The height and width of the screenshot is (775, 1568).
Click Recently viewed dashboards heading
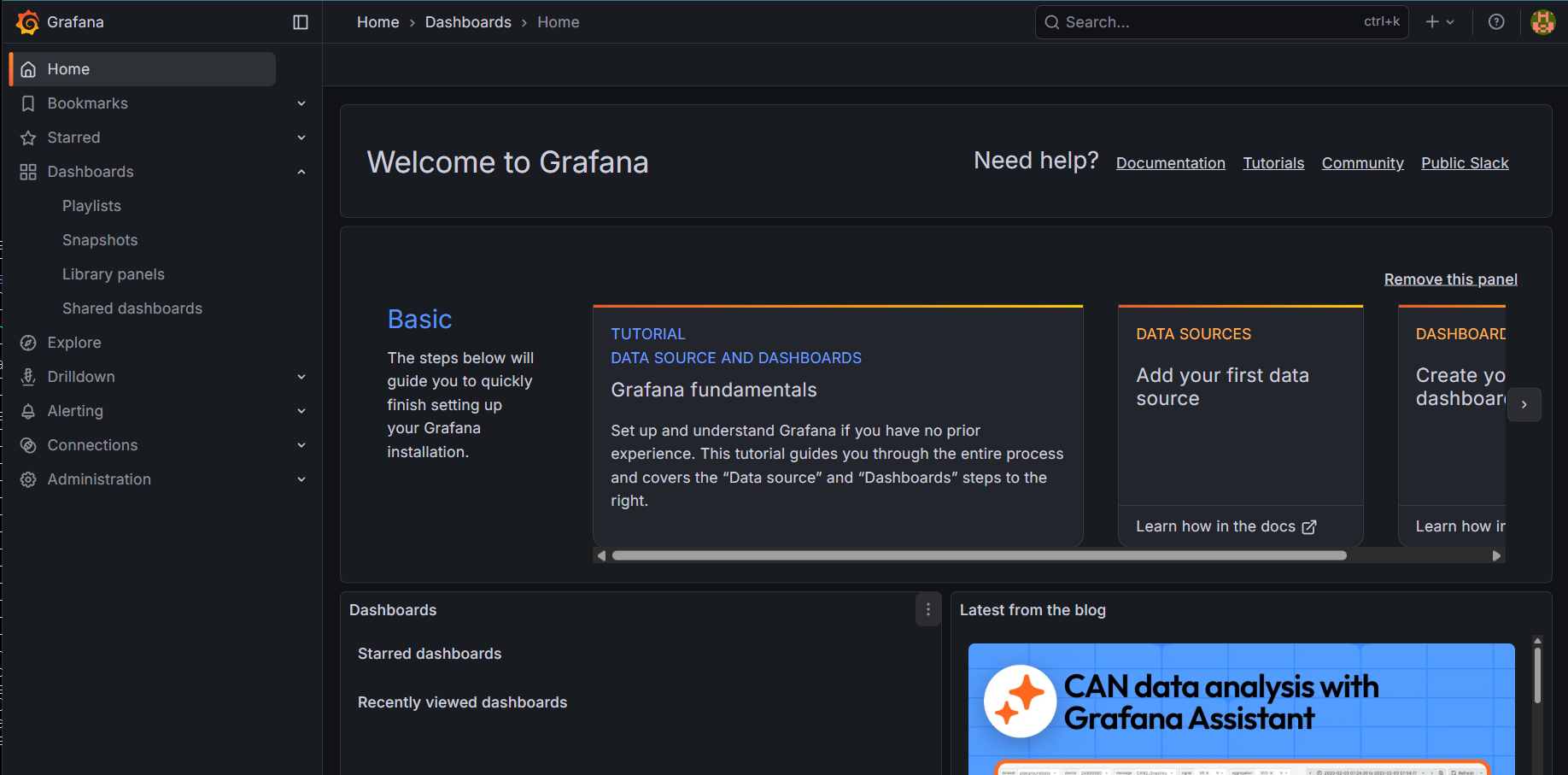pyautogui.click(x=462, y=702)
